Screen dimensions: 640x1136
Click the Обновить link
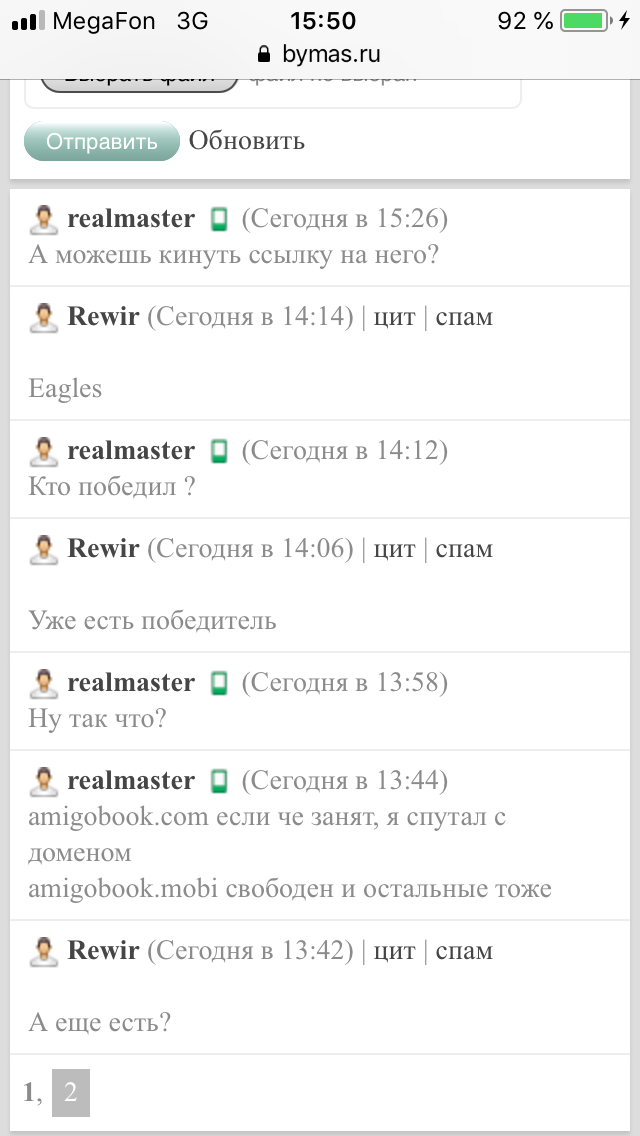click(x=246, y=141)
